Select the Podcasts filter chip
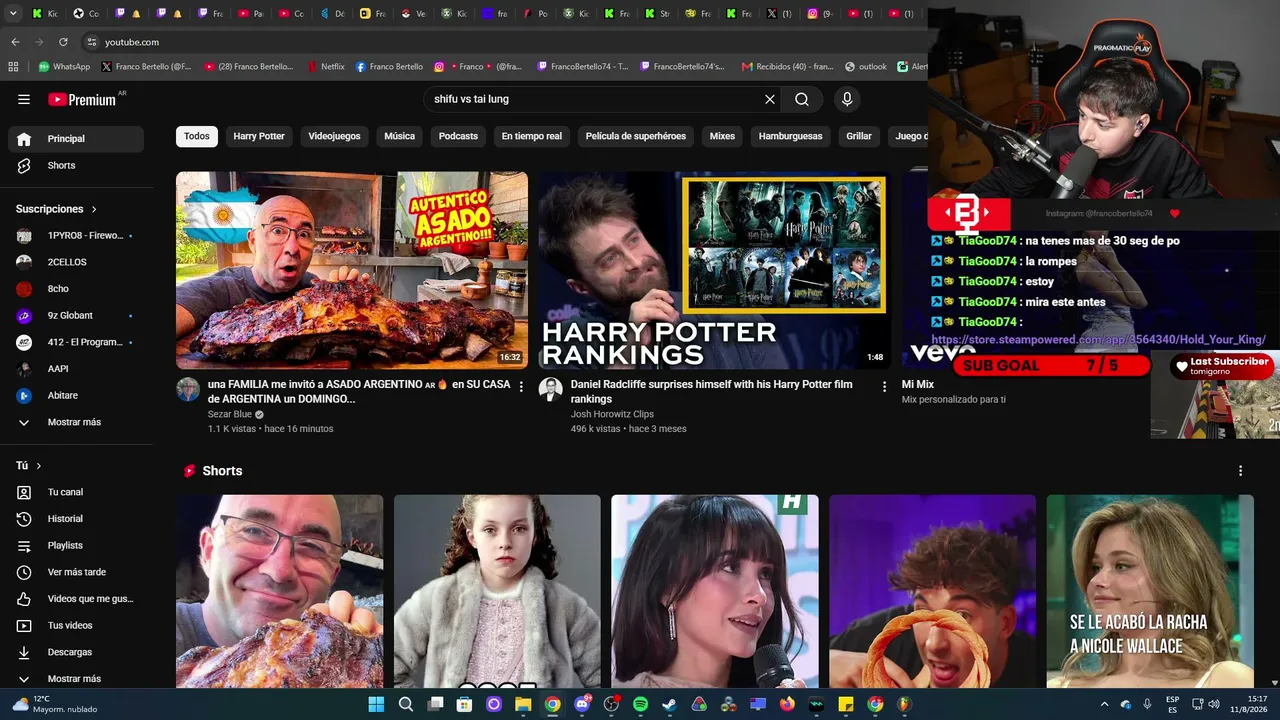1280x720 pixels. coord(458,136)
